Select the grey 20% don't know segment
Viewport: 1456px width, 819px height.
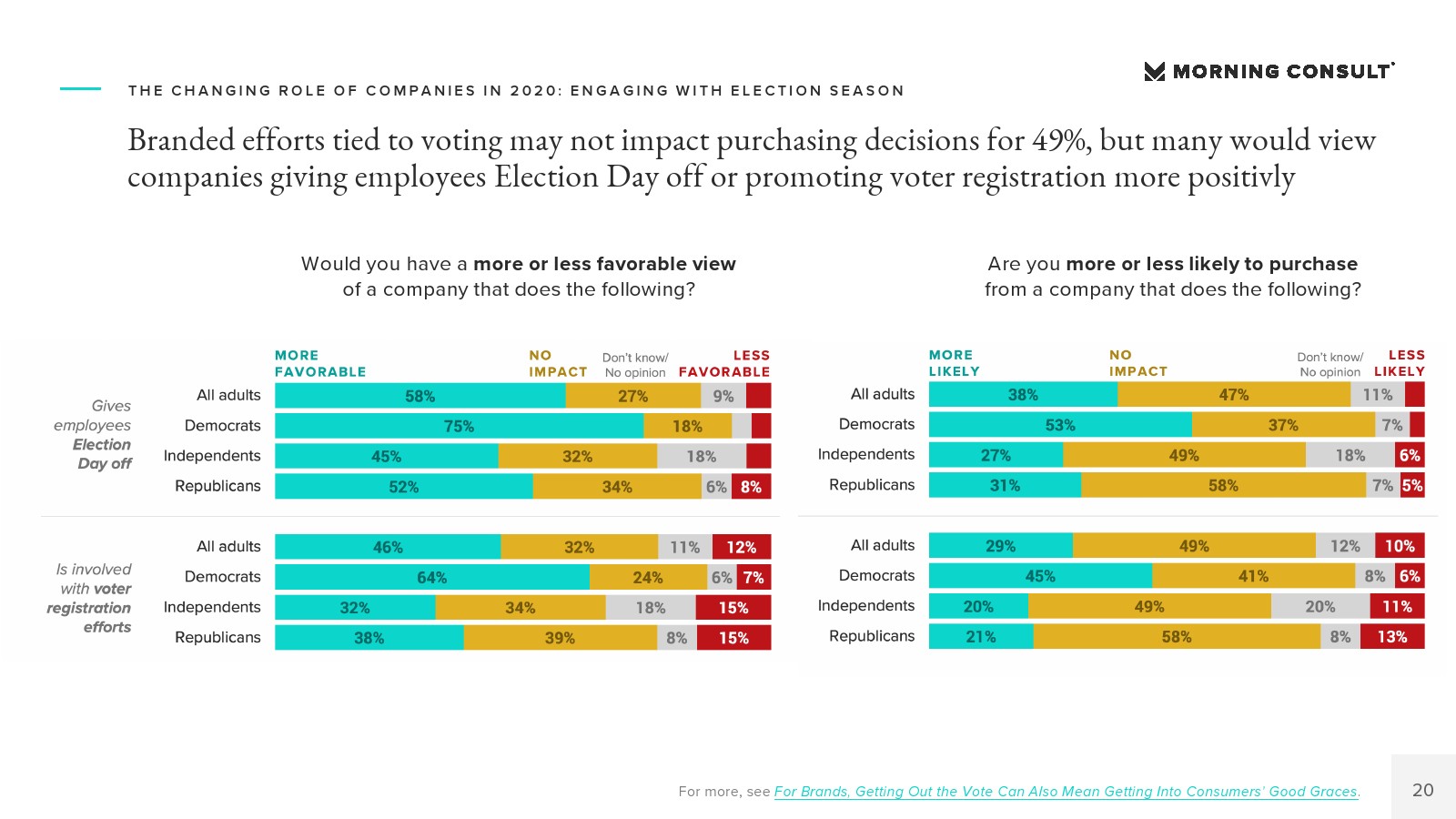tap(1319, 606)
